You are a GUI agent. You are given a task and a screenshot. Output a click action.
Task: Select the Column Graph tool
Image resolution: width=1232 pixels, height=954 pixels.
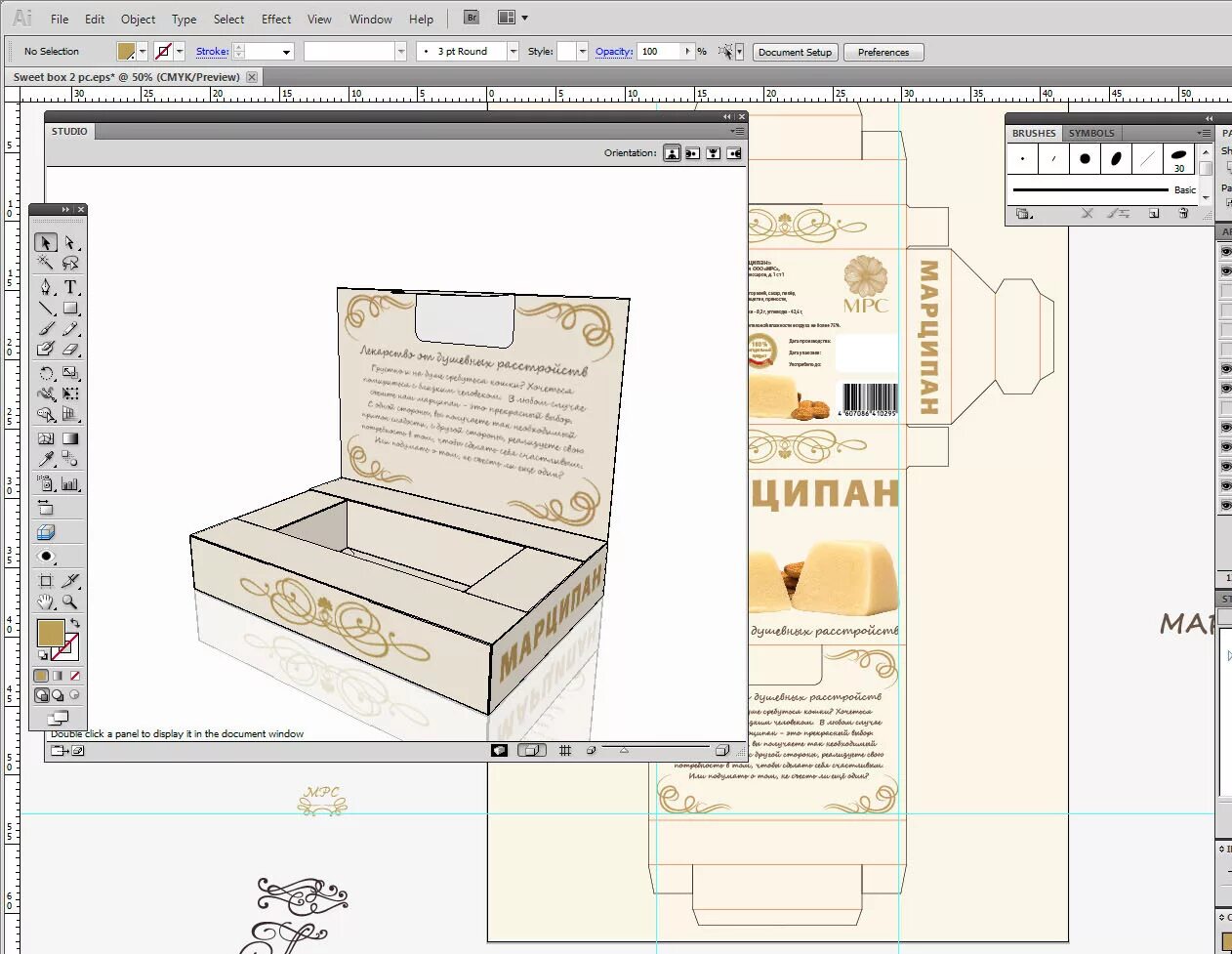tap(70, 483)
